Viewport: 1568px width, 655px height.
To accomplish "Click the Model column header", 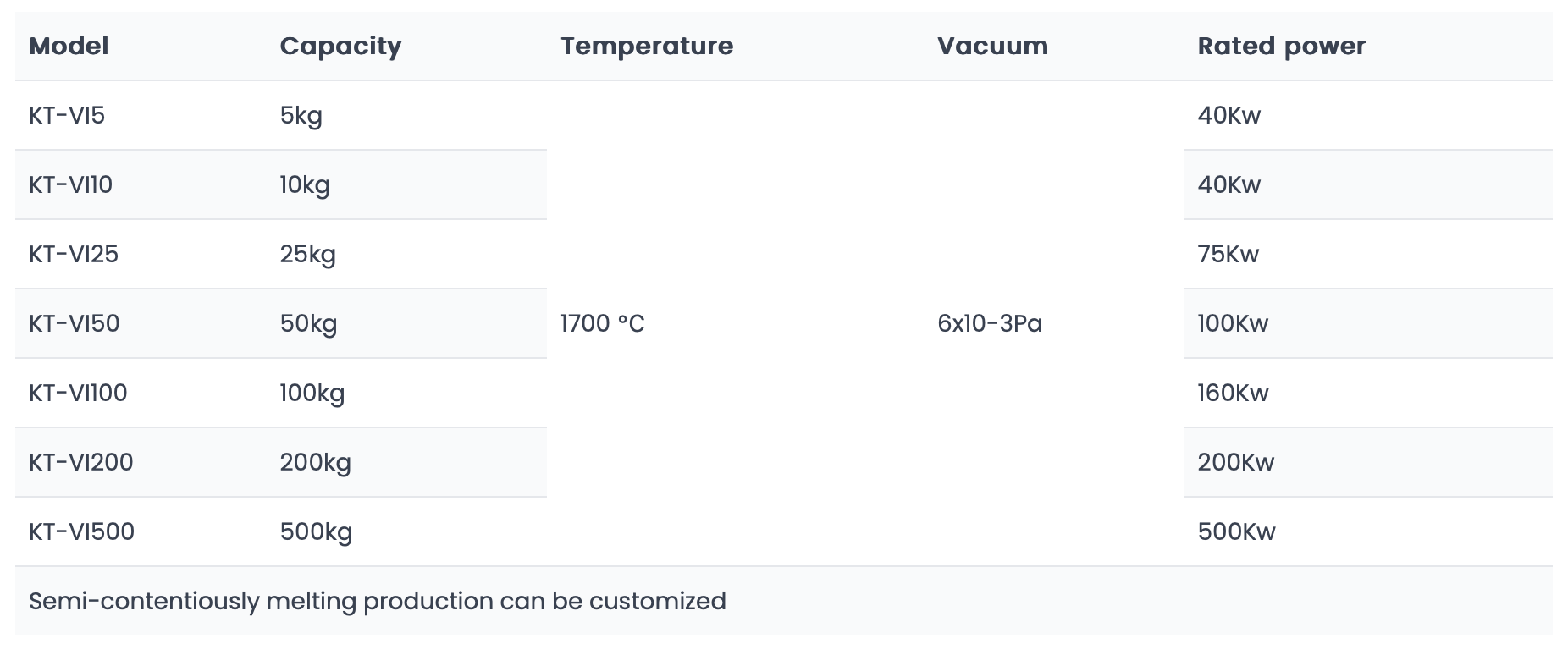I will (x=69, y=46).
